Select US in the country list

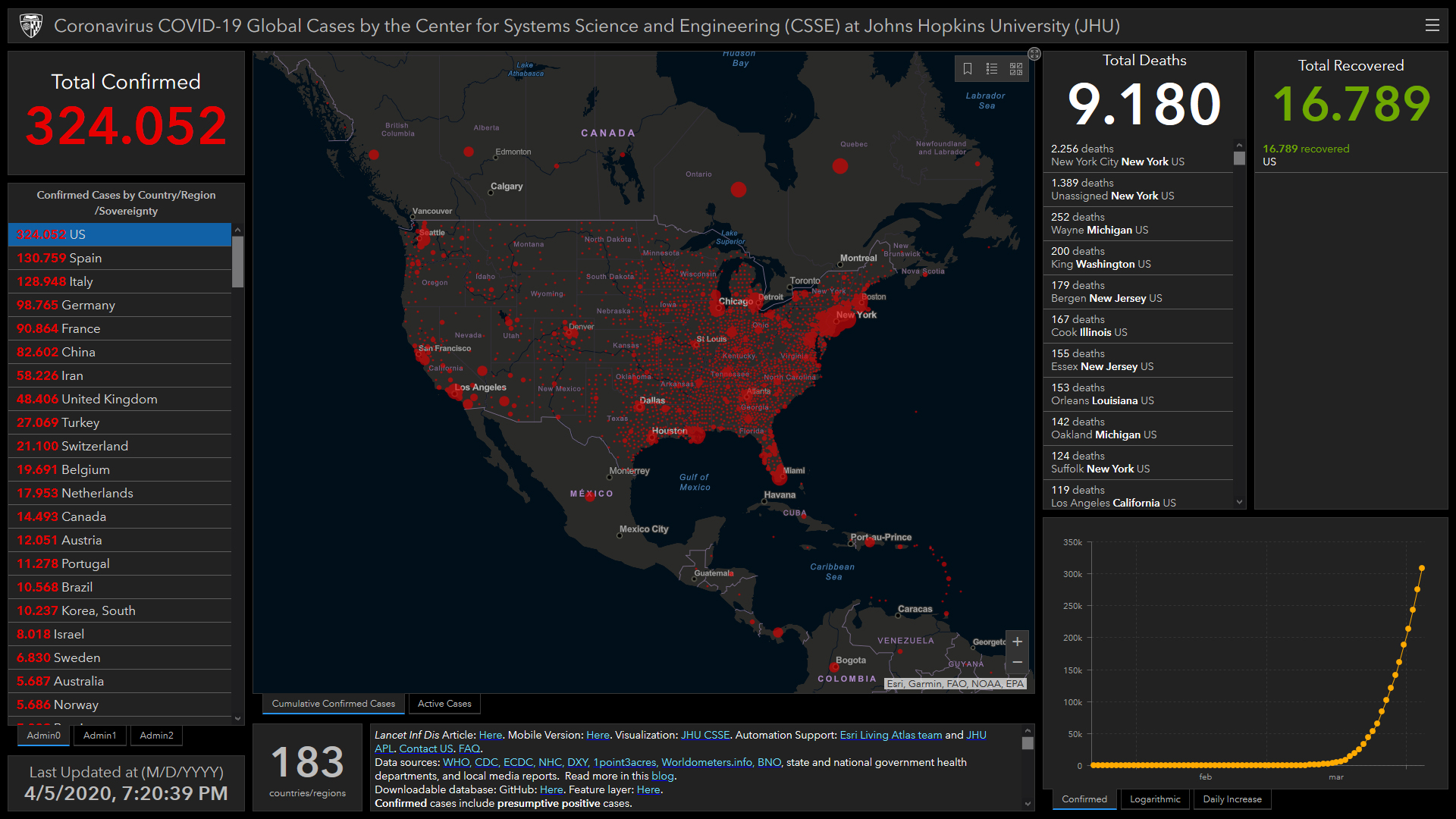[120, 234]
